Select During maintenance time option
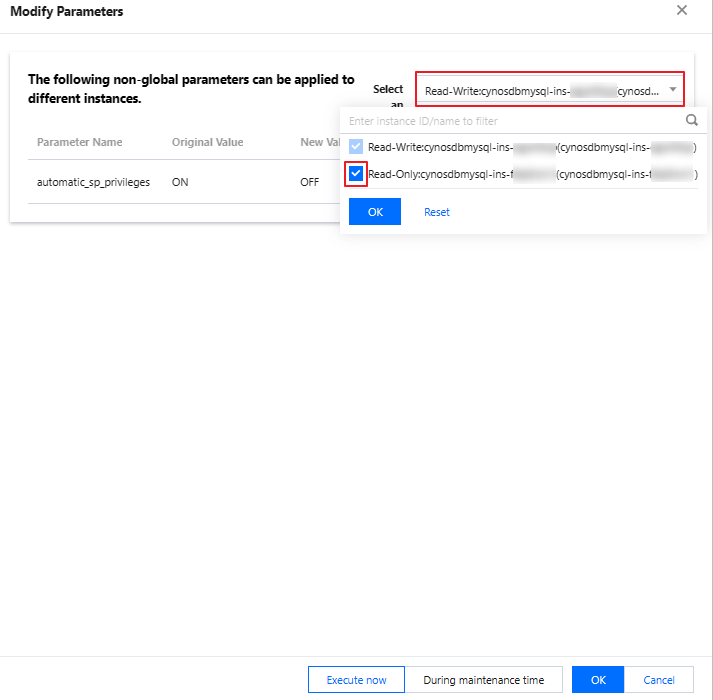713x700 pixels. 483,680
